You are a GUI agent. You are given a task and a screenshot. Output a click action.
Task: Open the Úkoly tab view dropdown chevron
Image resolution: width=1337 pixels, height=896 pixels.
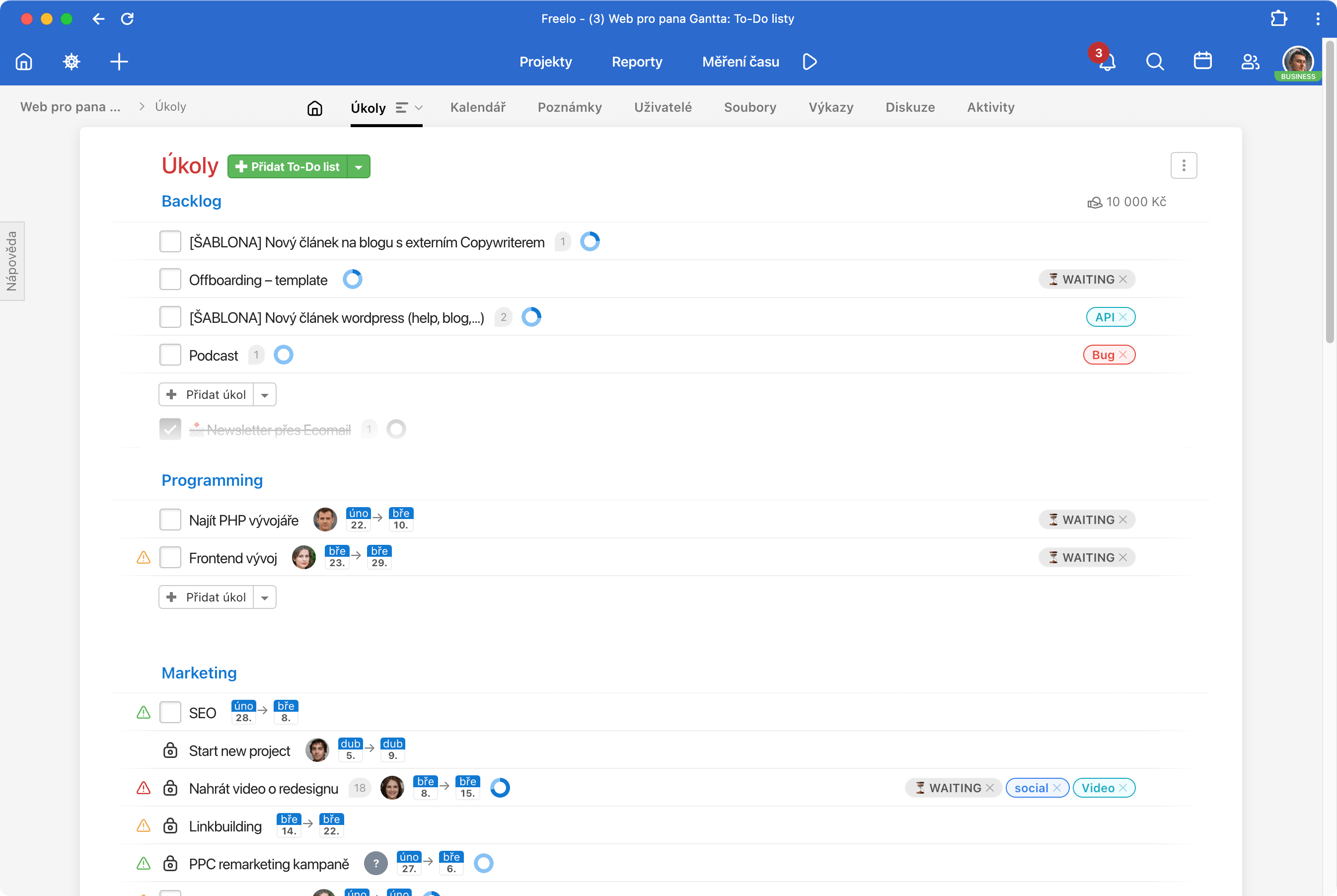[418, 108]
